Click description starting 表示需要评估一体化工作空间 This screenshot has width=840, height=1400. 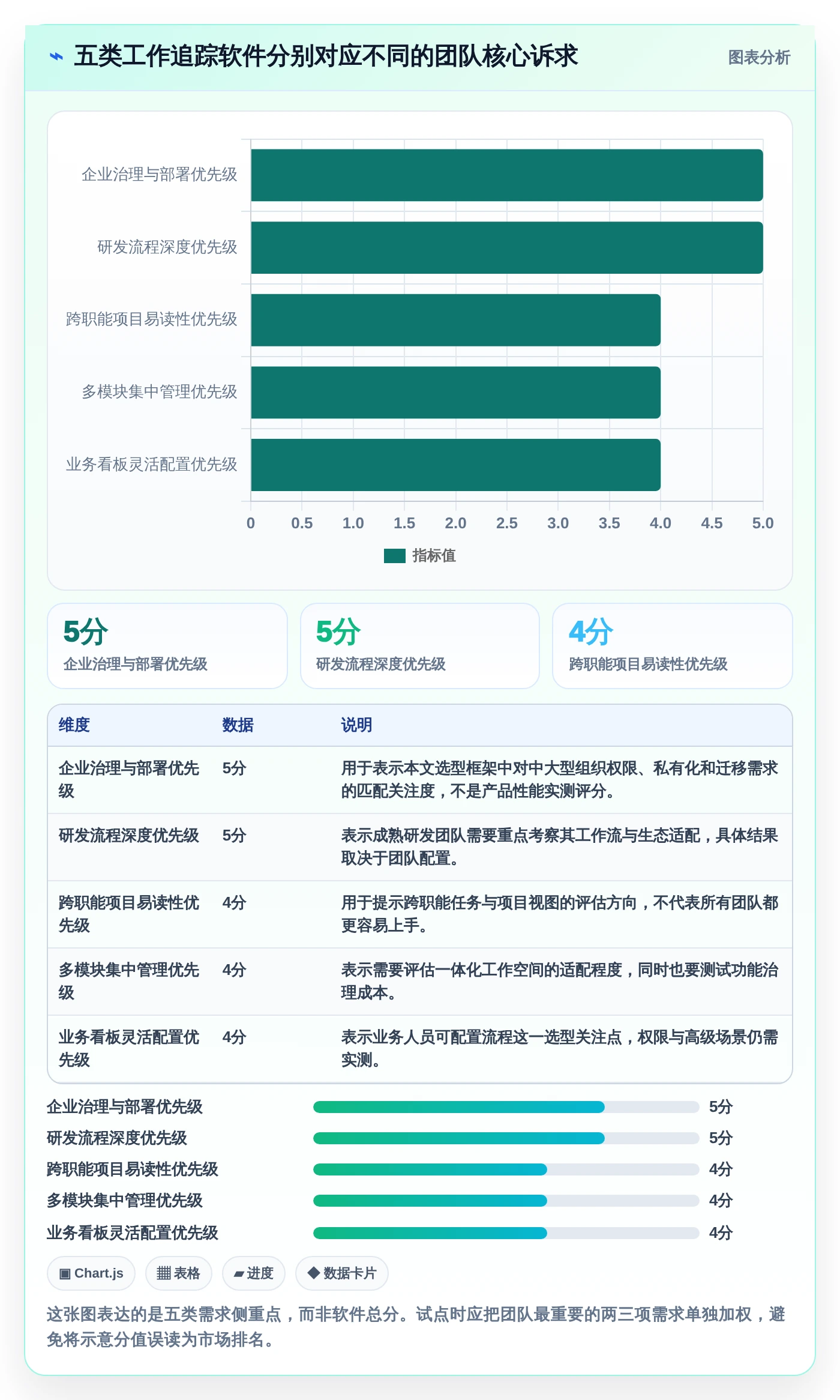(x=560, y=982)
